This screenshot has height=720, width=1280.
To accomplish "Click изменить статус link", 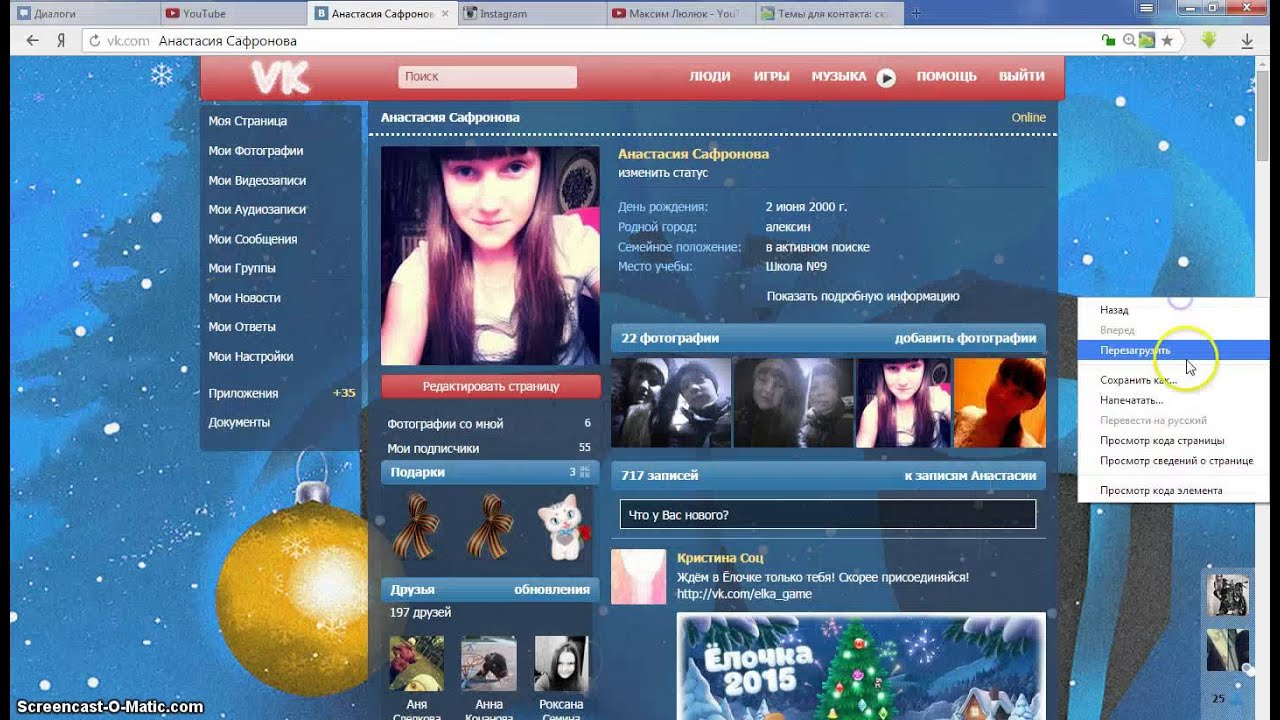I will click(663, 173).
